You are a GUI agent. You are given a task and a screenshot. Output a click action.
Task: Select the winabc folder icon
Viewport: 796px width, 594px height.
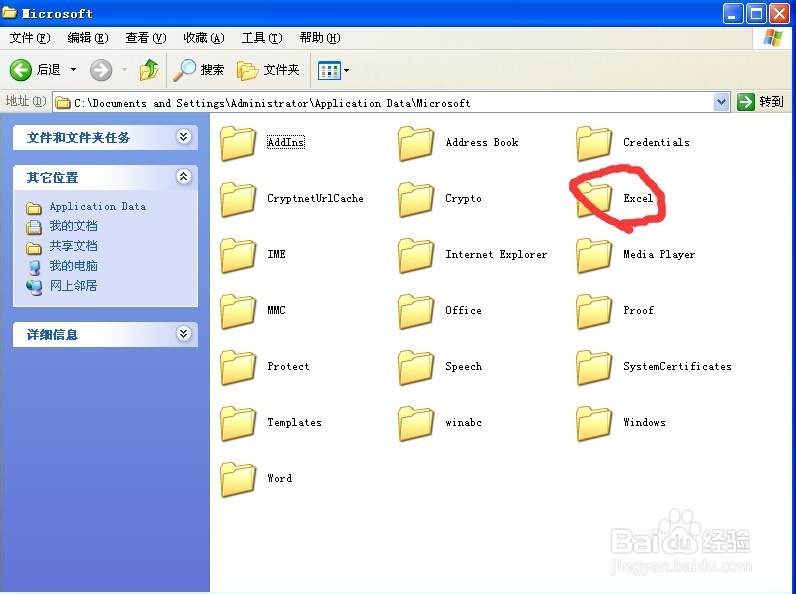click(x=416, y=423)
